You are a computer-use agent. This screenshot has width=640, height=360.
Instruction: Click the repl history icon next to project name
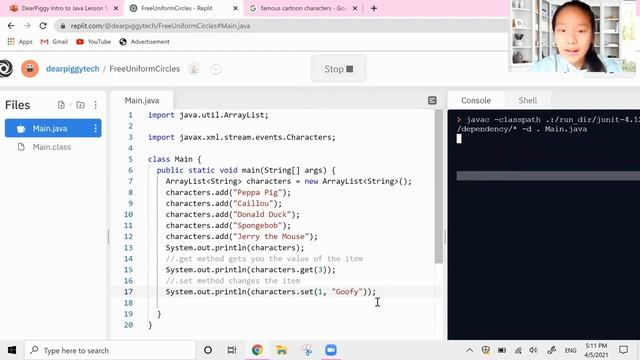tap(216, 69)
